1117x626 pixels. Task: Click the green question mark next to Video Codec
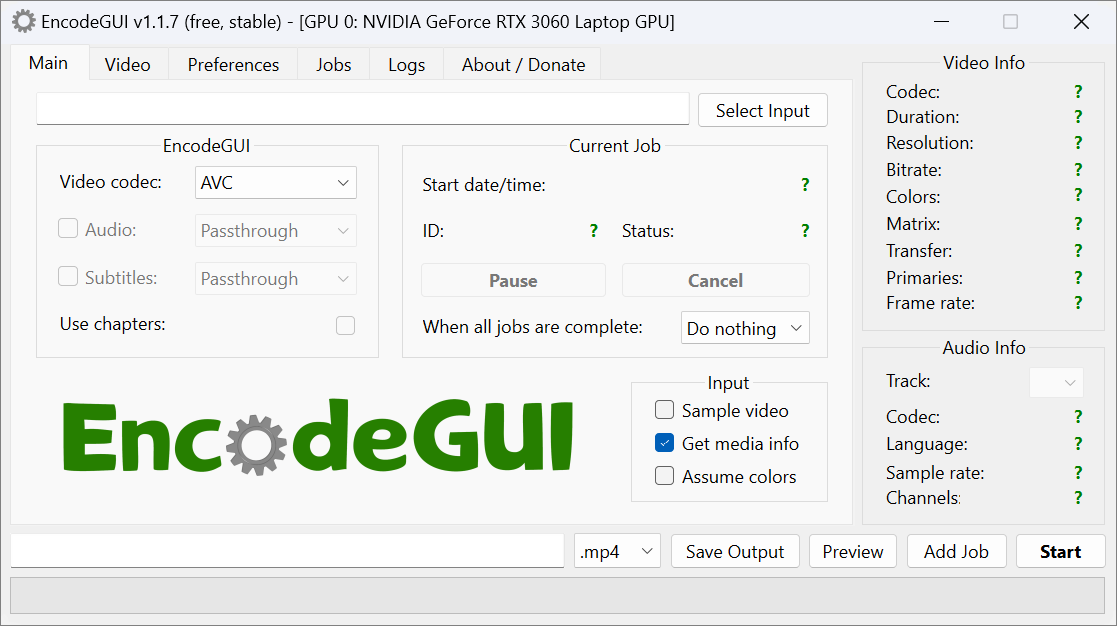[x=1078, y=92]
